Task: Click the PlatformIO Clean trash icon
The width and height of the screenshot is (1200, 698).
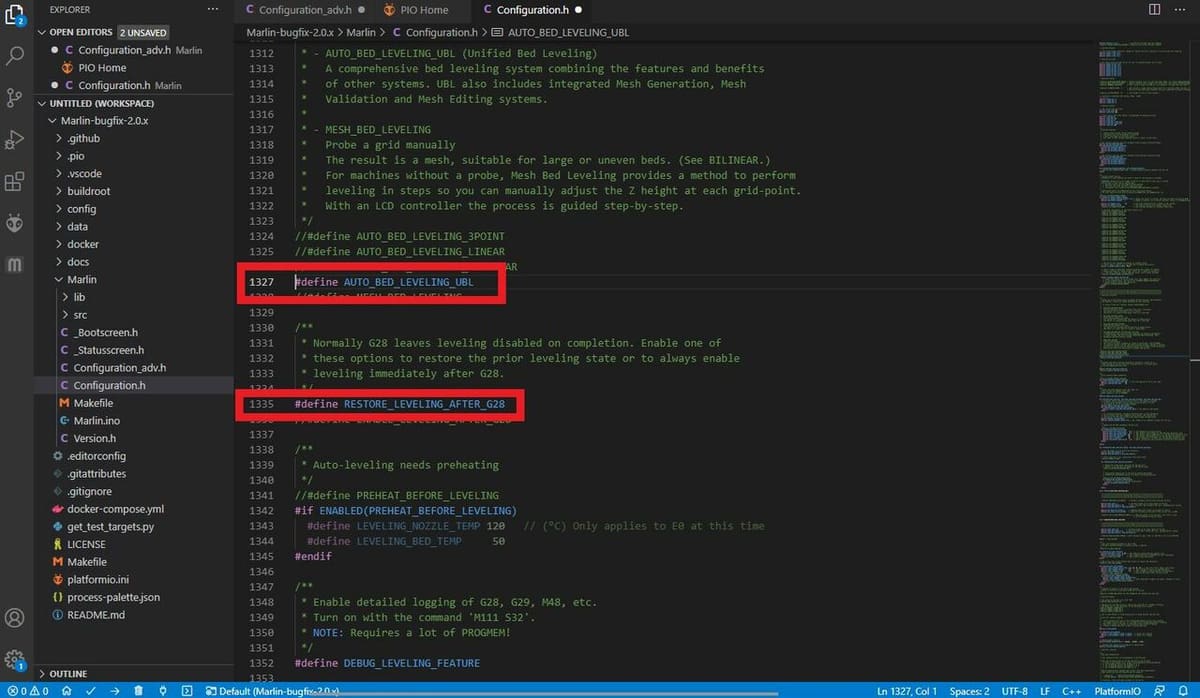Action: coord(138,691)
